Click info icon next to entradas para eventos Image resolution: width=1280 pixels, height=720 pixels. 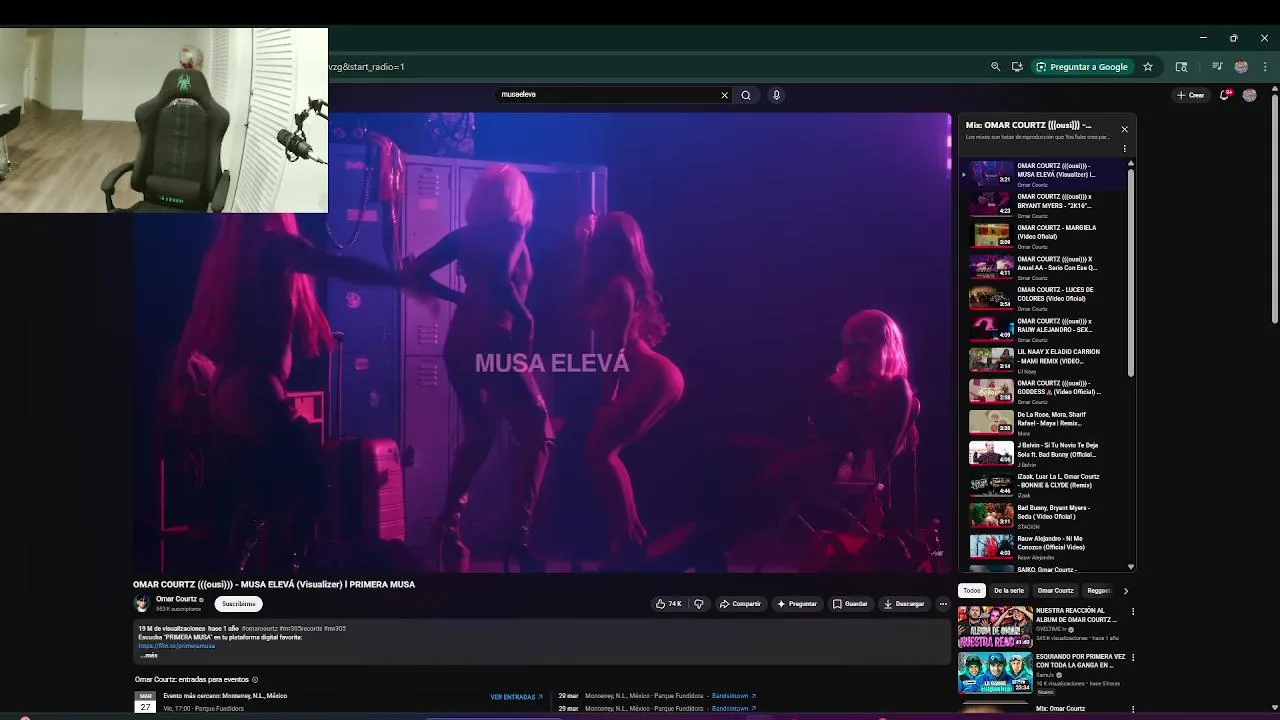(255, 680)
